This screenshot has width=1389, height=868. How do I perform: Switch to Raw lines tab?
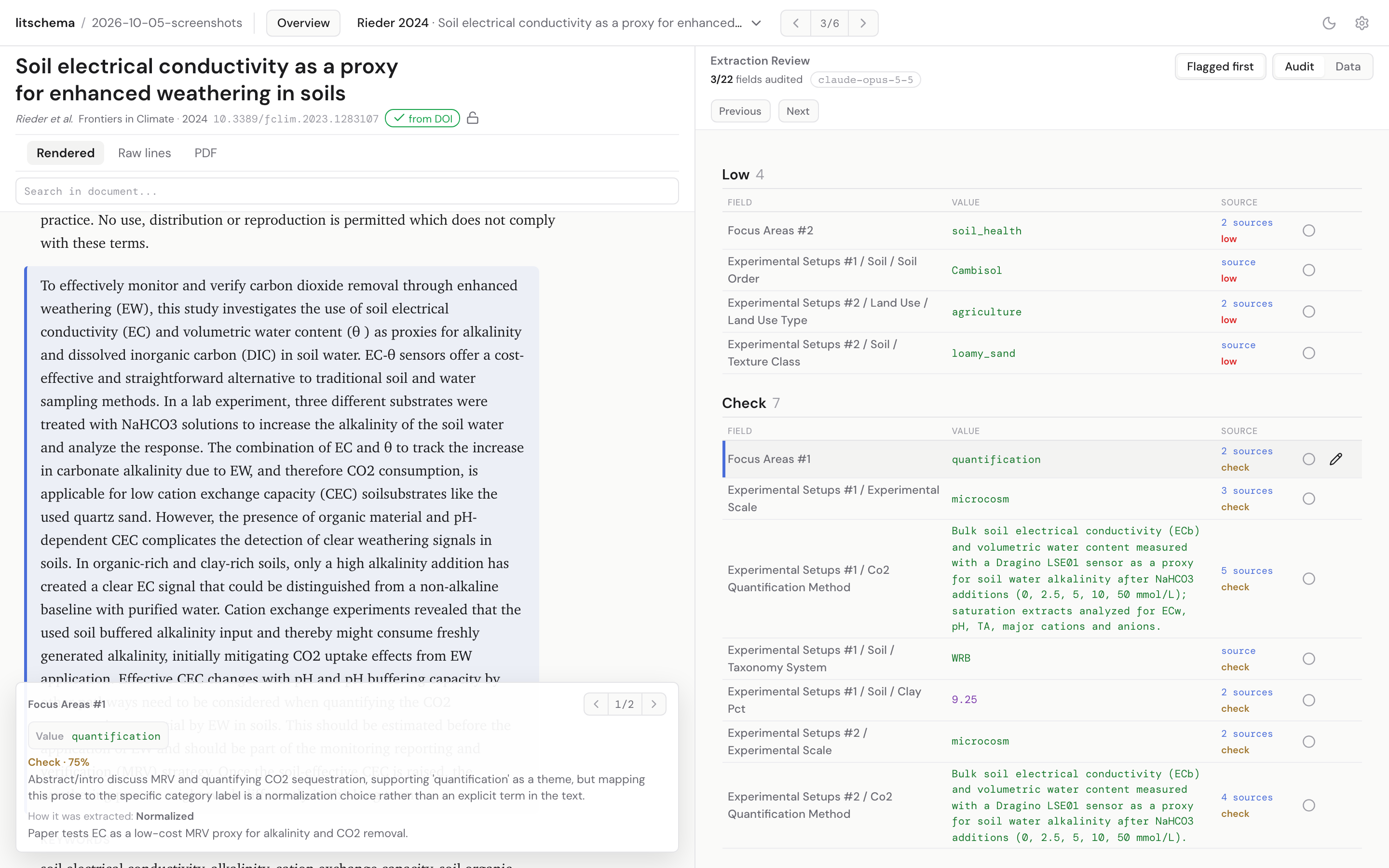pyautogui.click(x=145, y=153)
